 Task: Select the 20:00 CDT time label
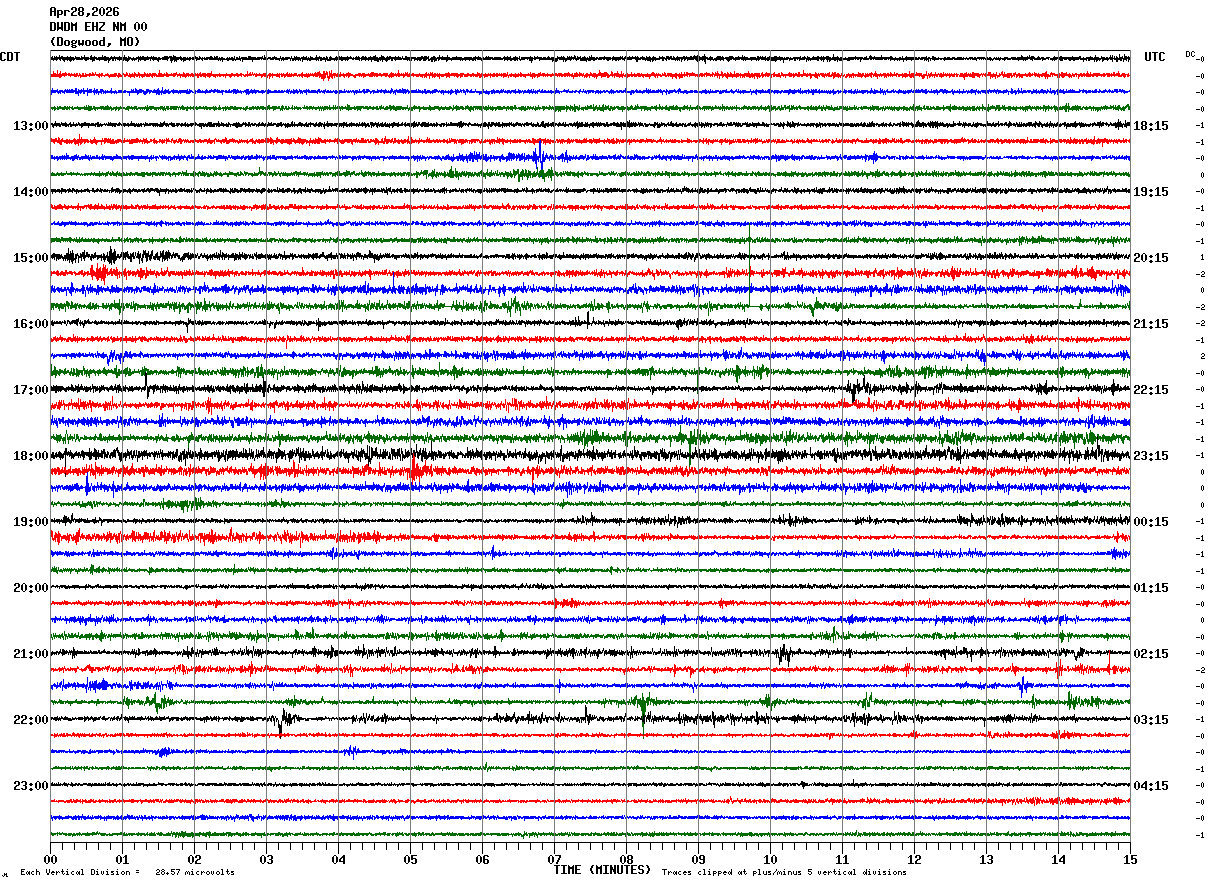[31, 588]
